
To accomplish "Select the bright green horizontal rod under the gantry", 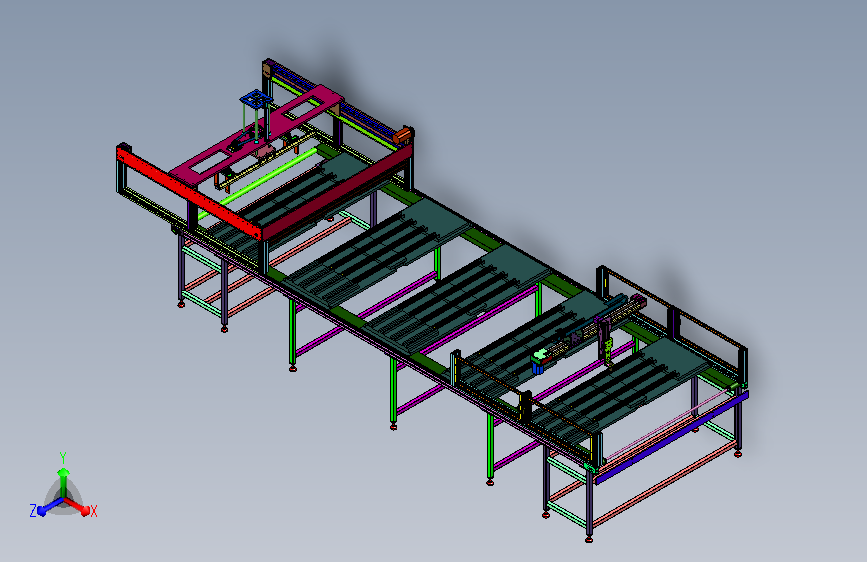I will tap(259, 181).
